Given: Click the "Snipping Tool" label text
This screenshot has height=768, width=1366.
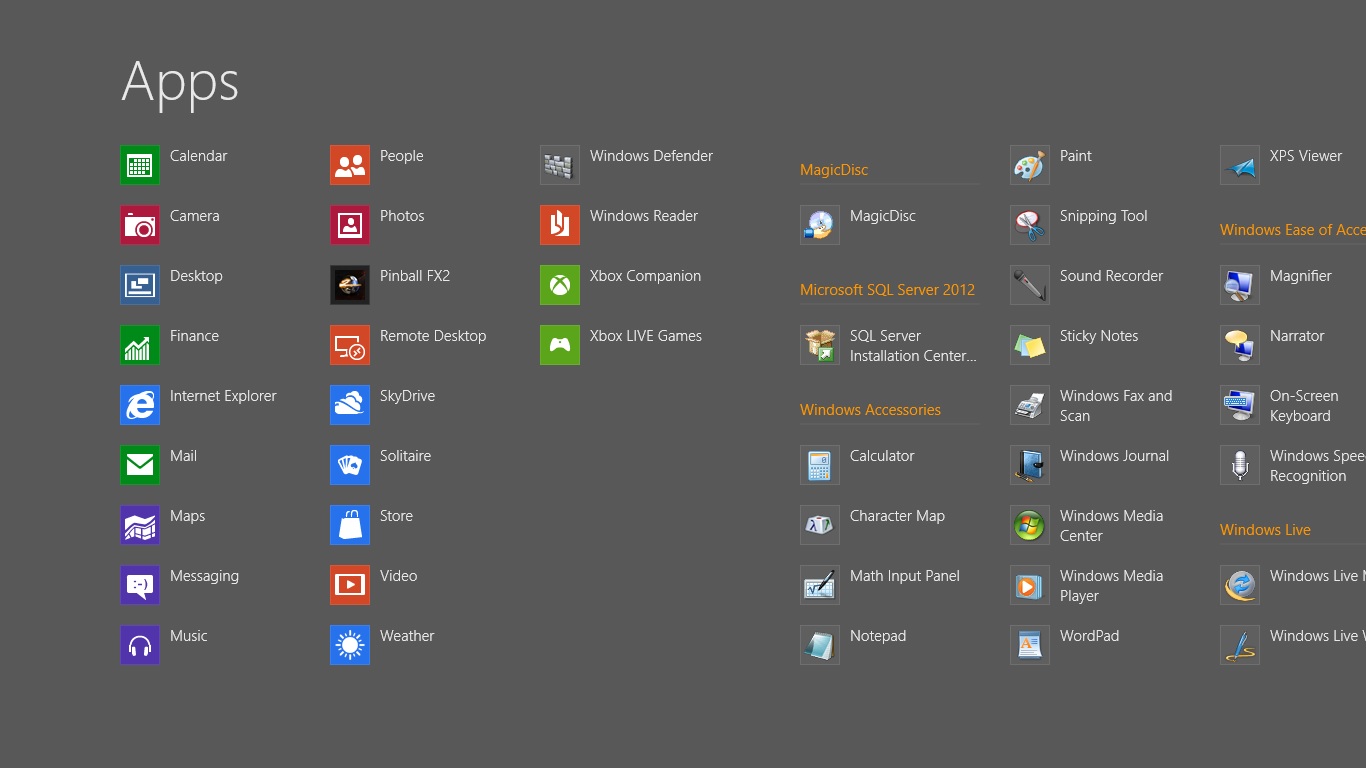Looking at the screenshot, I should pos(1103,216).
